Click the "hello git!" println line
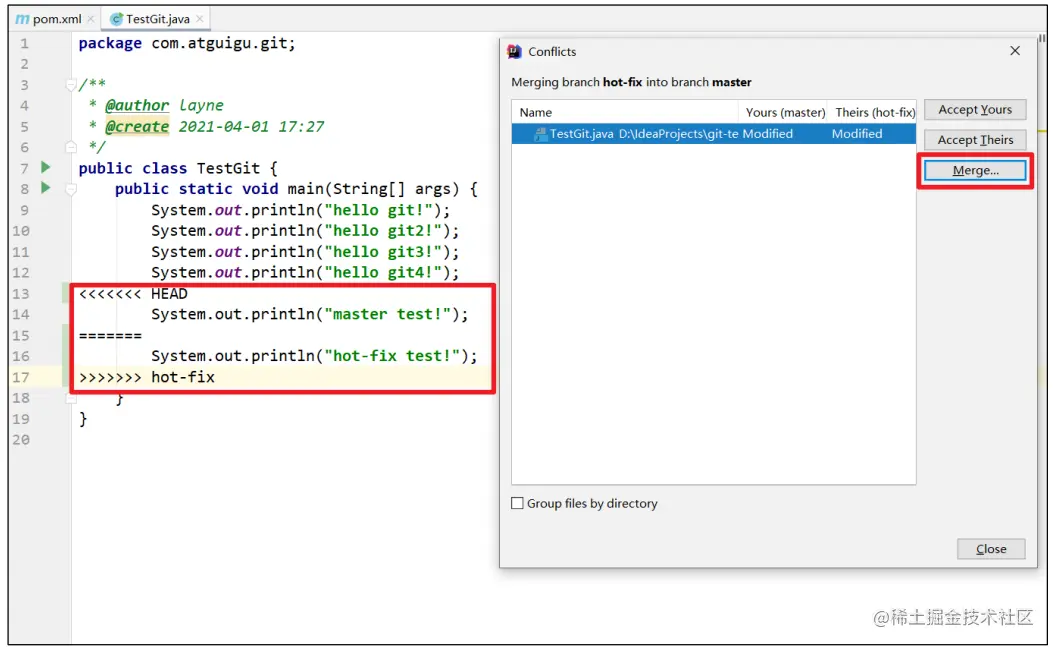 (x=300, y=210)
